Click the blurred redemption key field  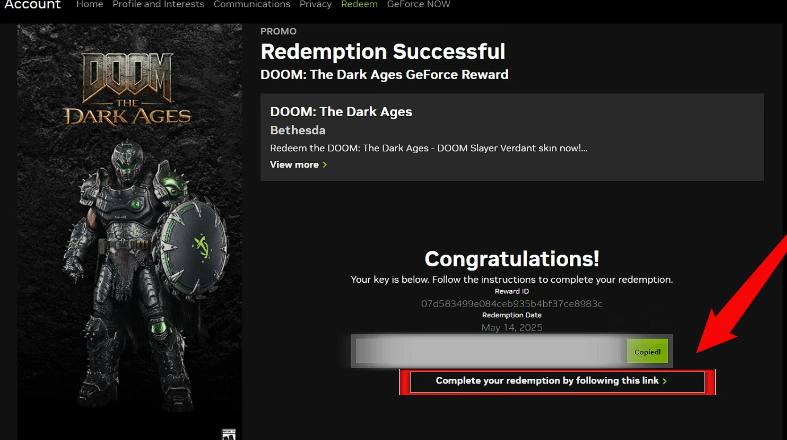click(491, 351)
